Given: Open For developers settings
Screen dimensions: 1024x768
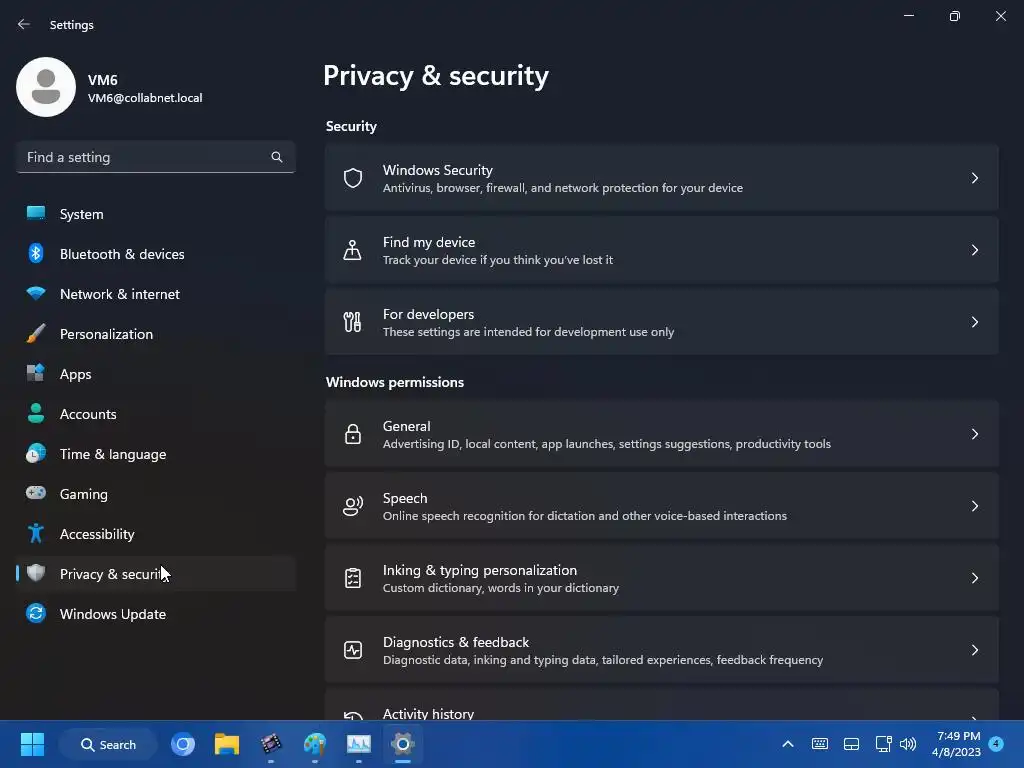Looking at the screenshot, I should tap(662, 322).
